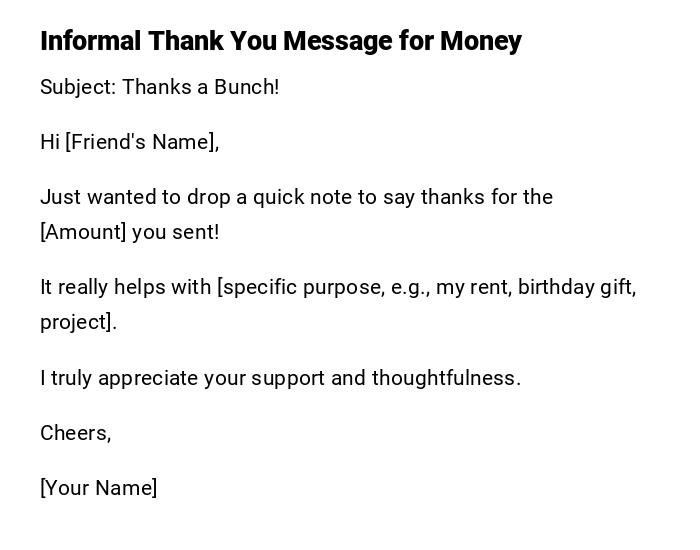The height and width of the screenshot is (550, 700).
Task: Click the '[Friend's Name]' placeholder
Action: (142, 142)
